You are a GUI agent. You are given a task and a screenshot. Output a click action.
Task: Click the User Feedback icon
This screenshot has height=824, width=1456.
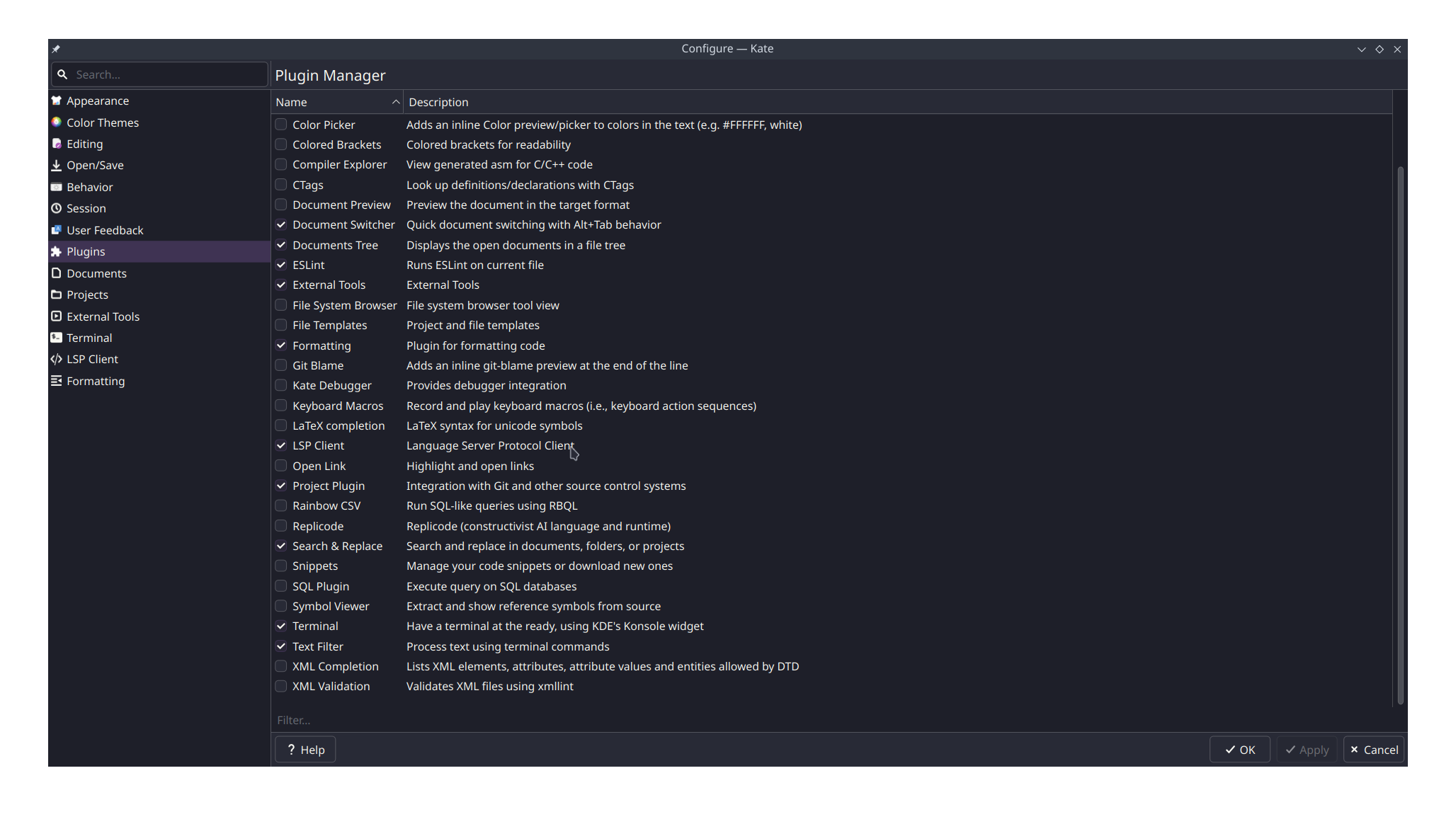click(57, 230)
